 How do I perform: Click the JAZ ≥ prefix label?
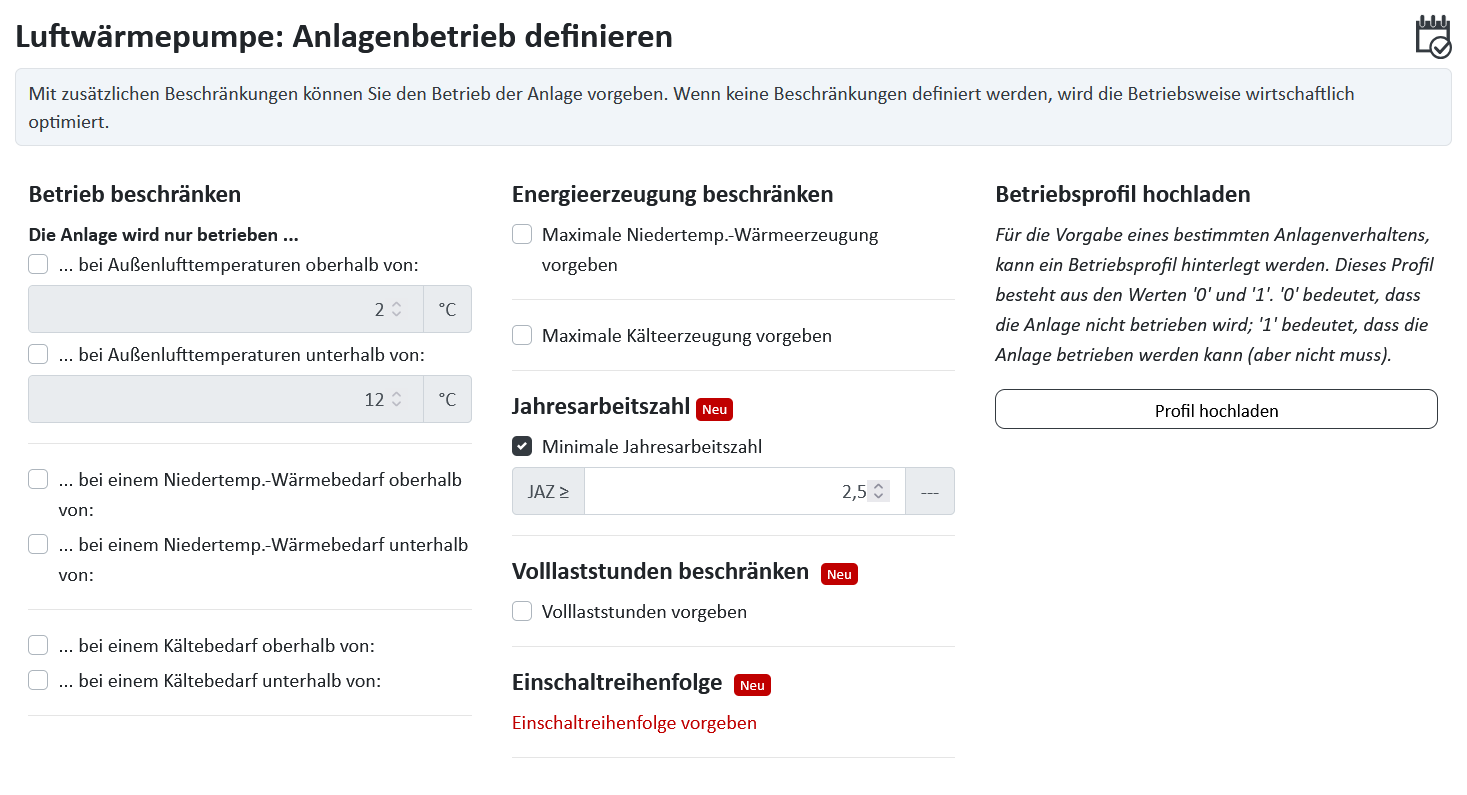point(548,491)
